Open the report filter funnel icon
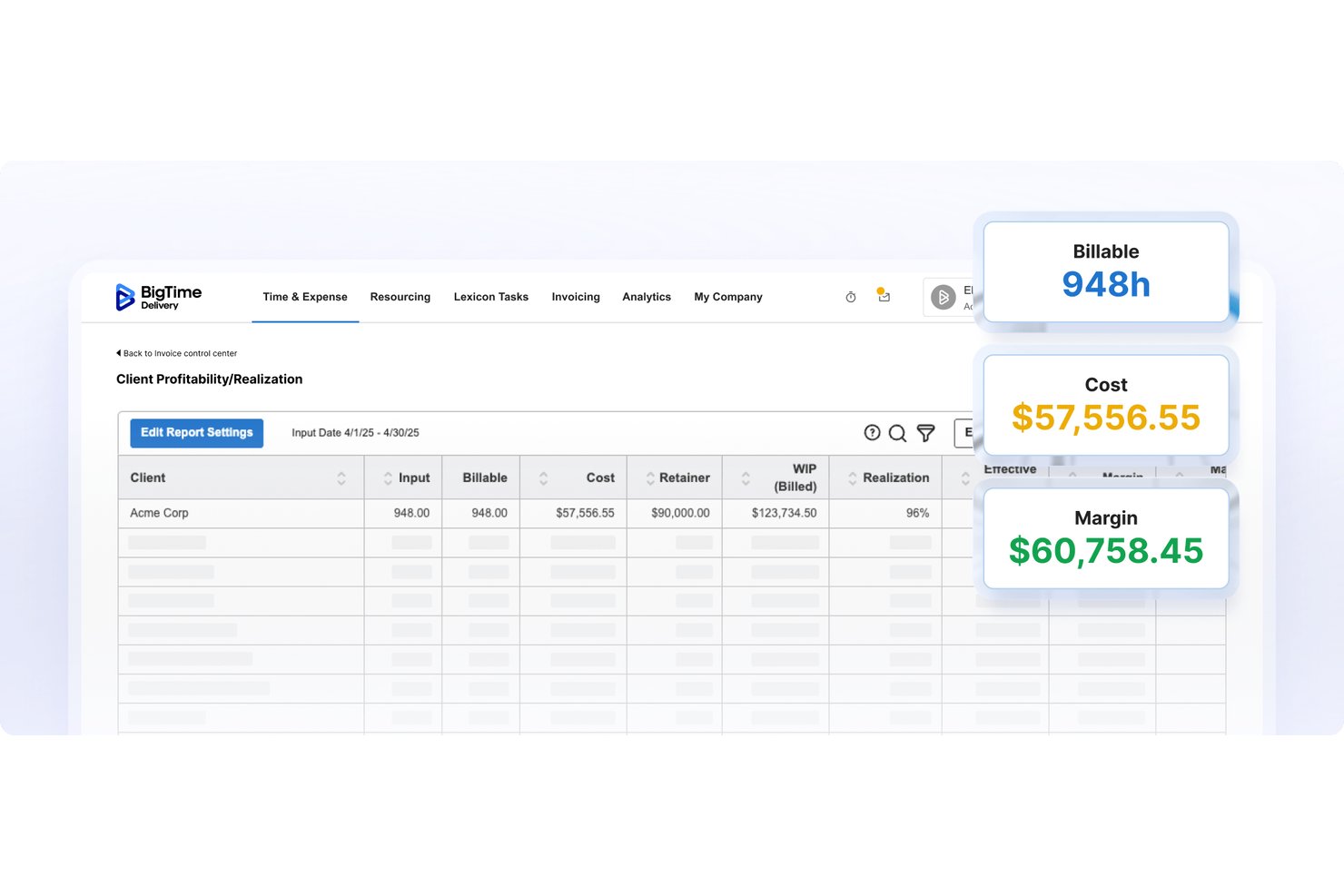The width and height of the screenshot is (1344, 896). 925,433
